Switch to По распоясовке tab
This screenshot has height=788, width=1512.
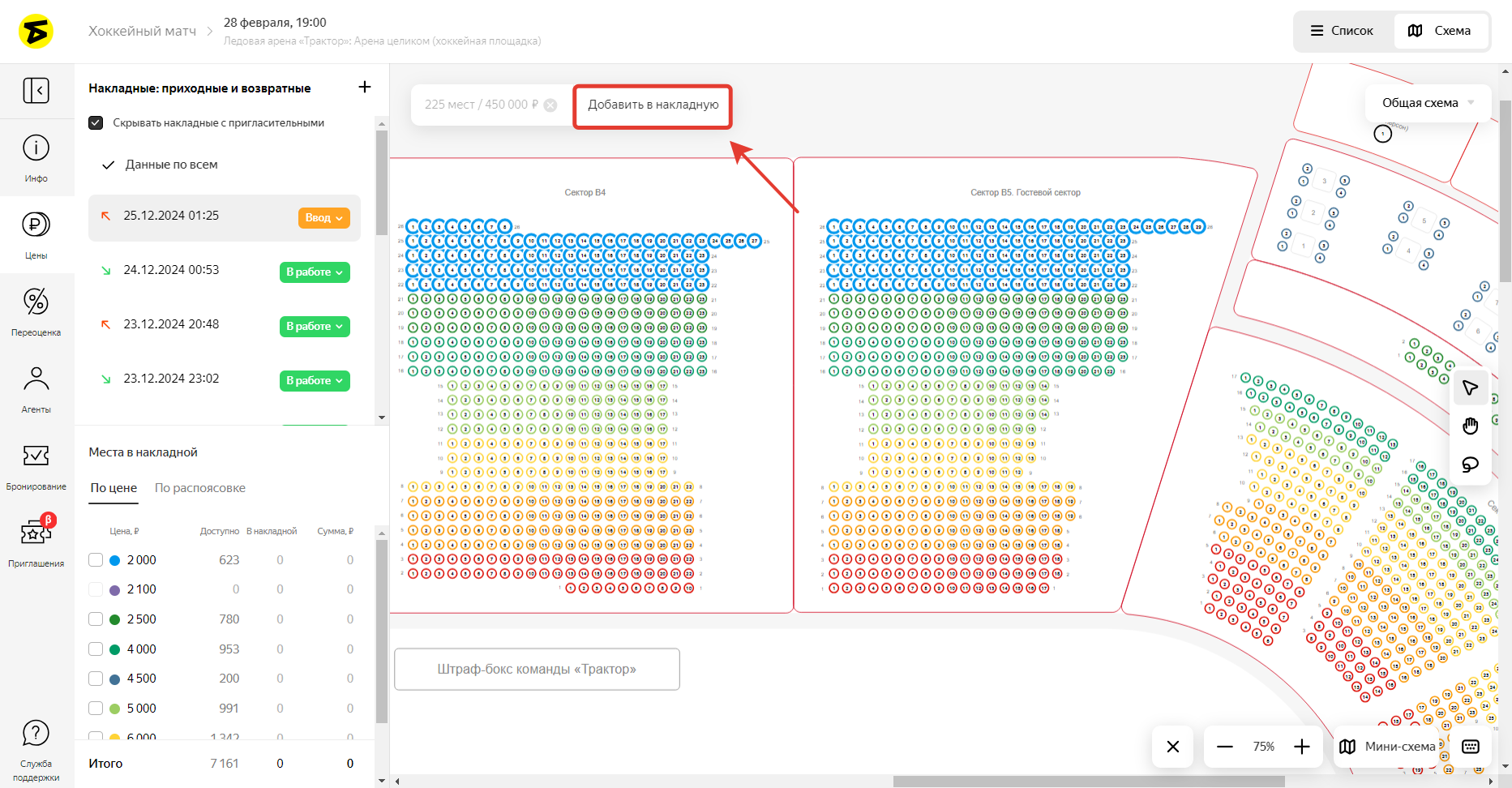(199, 488)
